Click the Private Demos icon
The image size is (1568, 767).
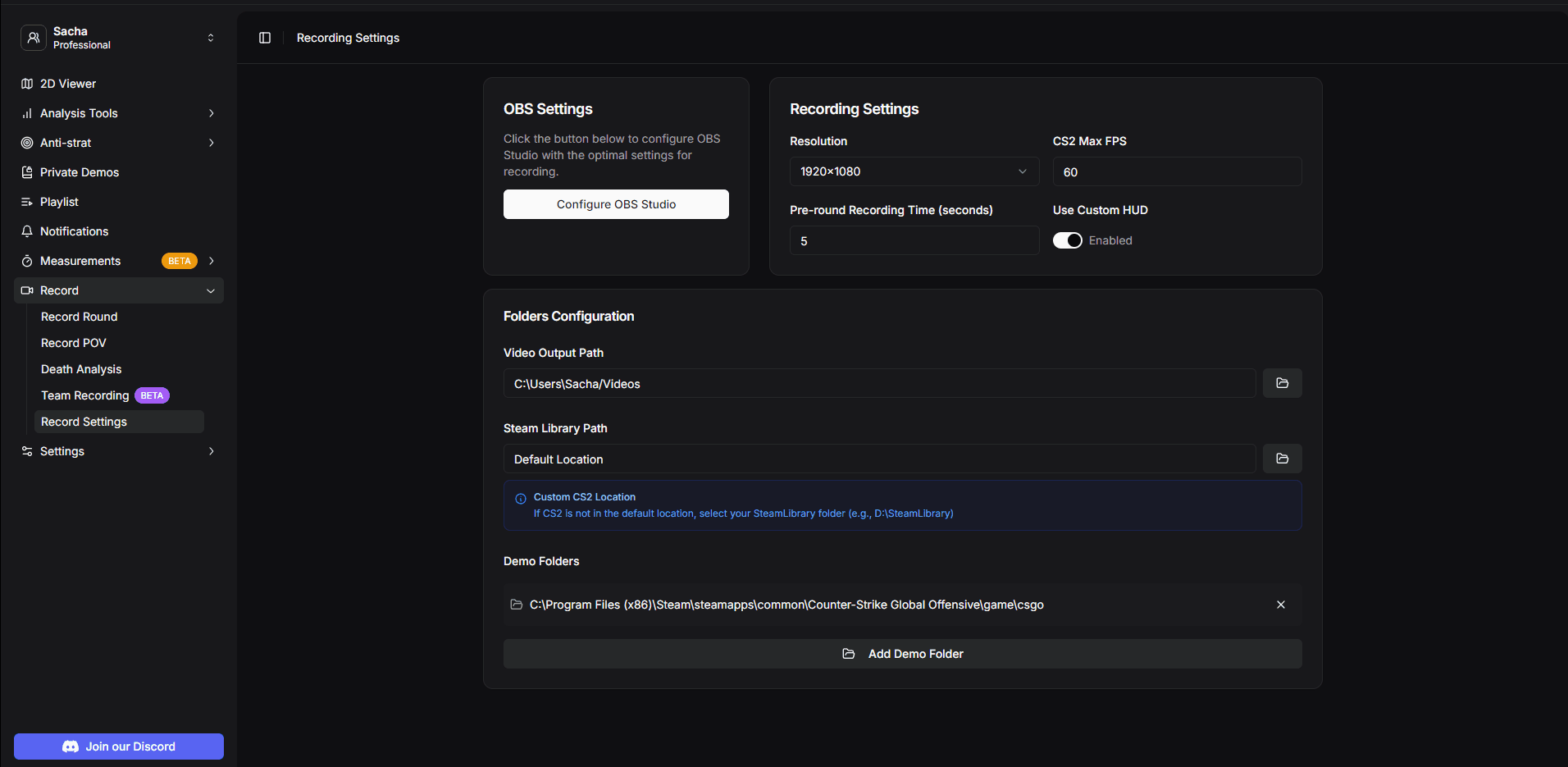point(27,172)
